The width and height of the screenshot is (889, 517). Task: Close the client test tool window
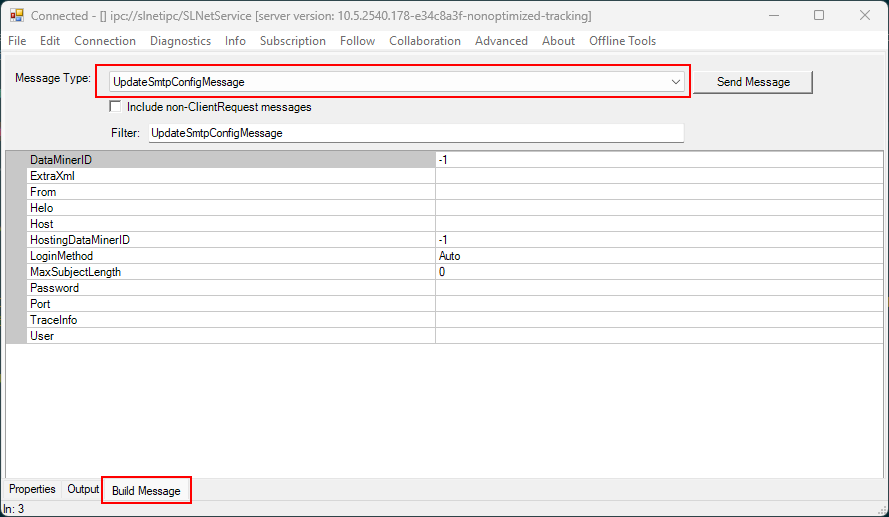(865, 15)
